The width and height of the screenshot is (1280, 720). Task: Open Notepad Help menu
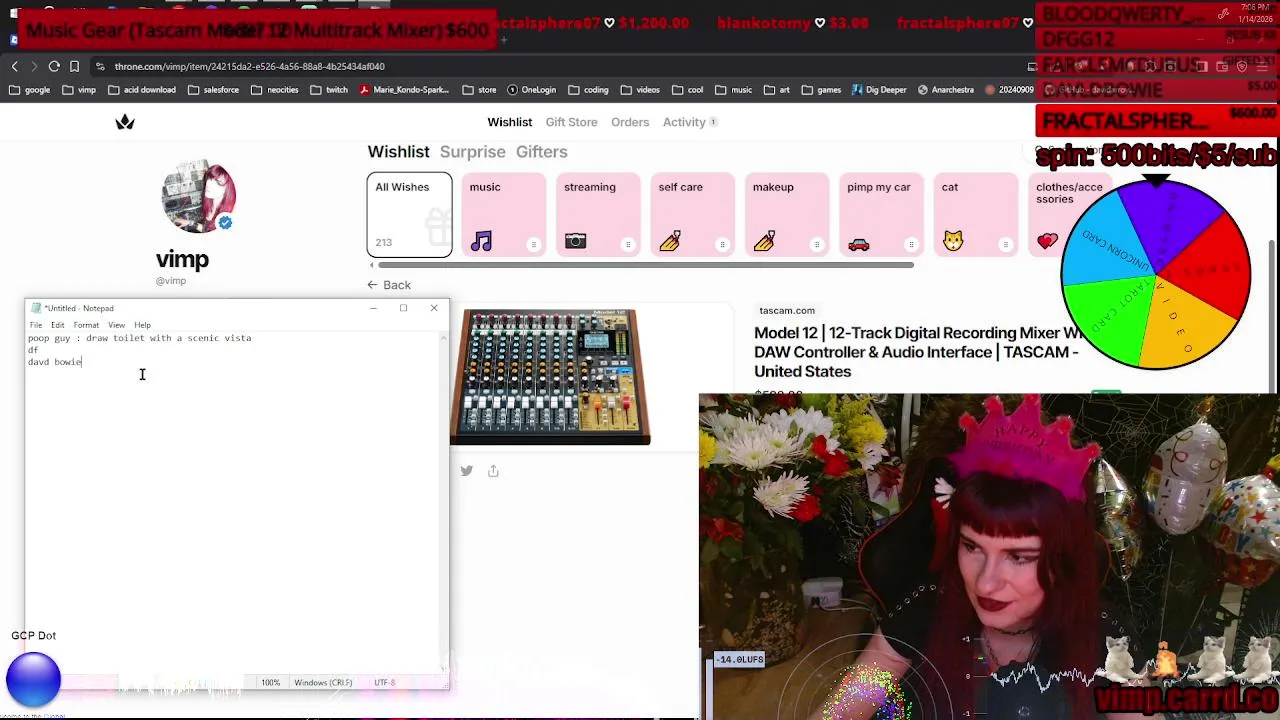click(x=142, y=325)
